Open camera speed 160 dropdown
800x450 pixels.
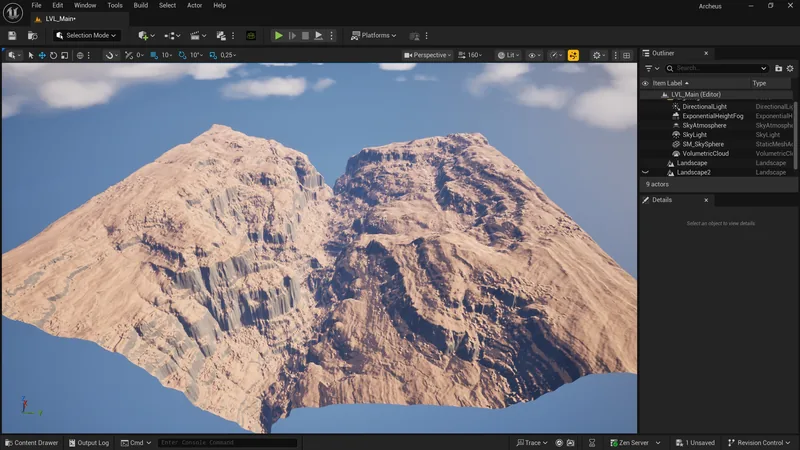click(470, 55)
